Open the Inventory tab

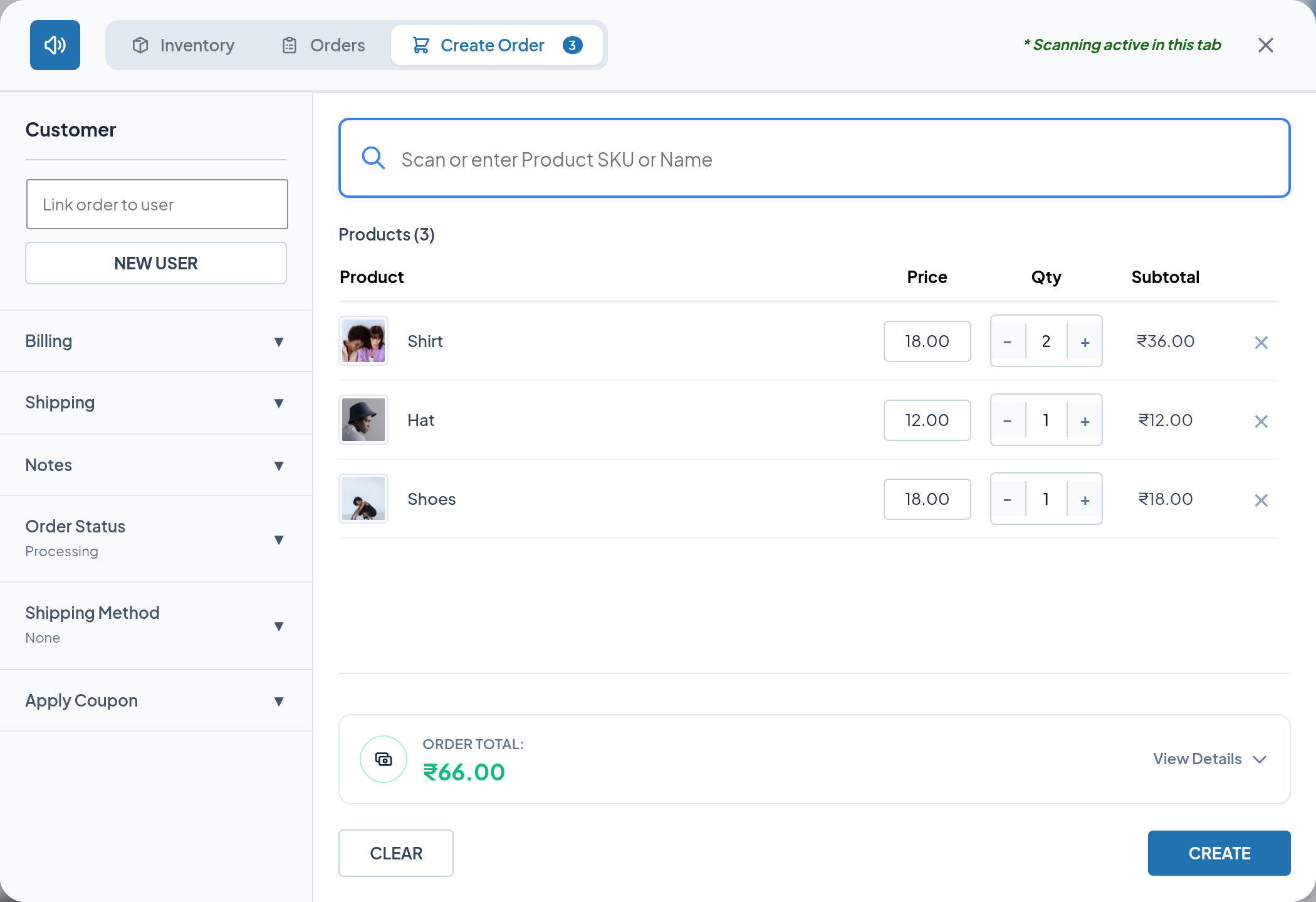point(183,45)
